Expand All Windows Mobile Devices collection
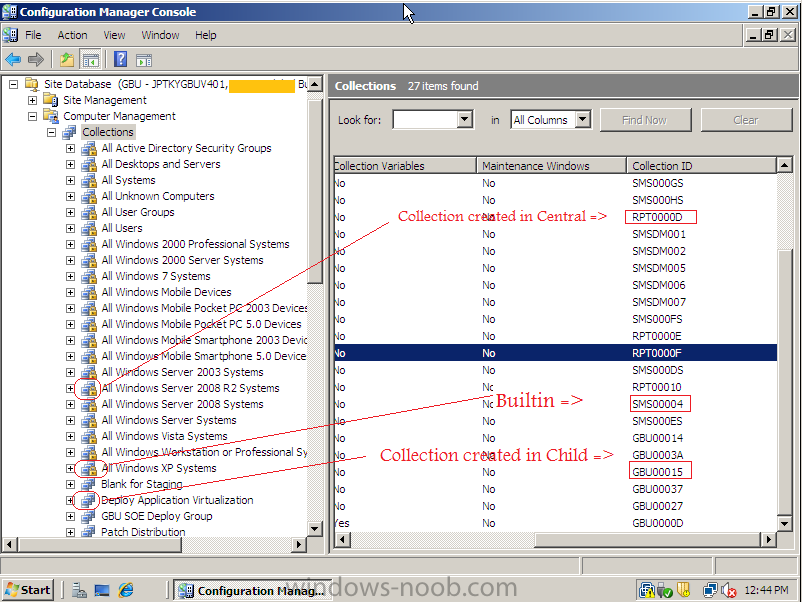The height and width of the screenshot is (602, 802). point(71,292)
